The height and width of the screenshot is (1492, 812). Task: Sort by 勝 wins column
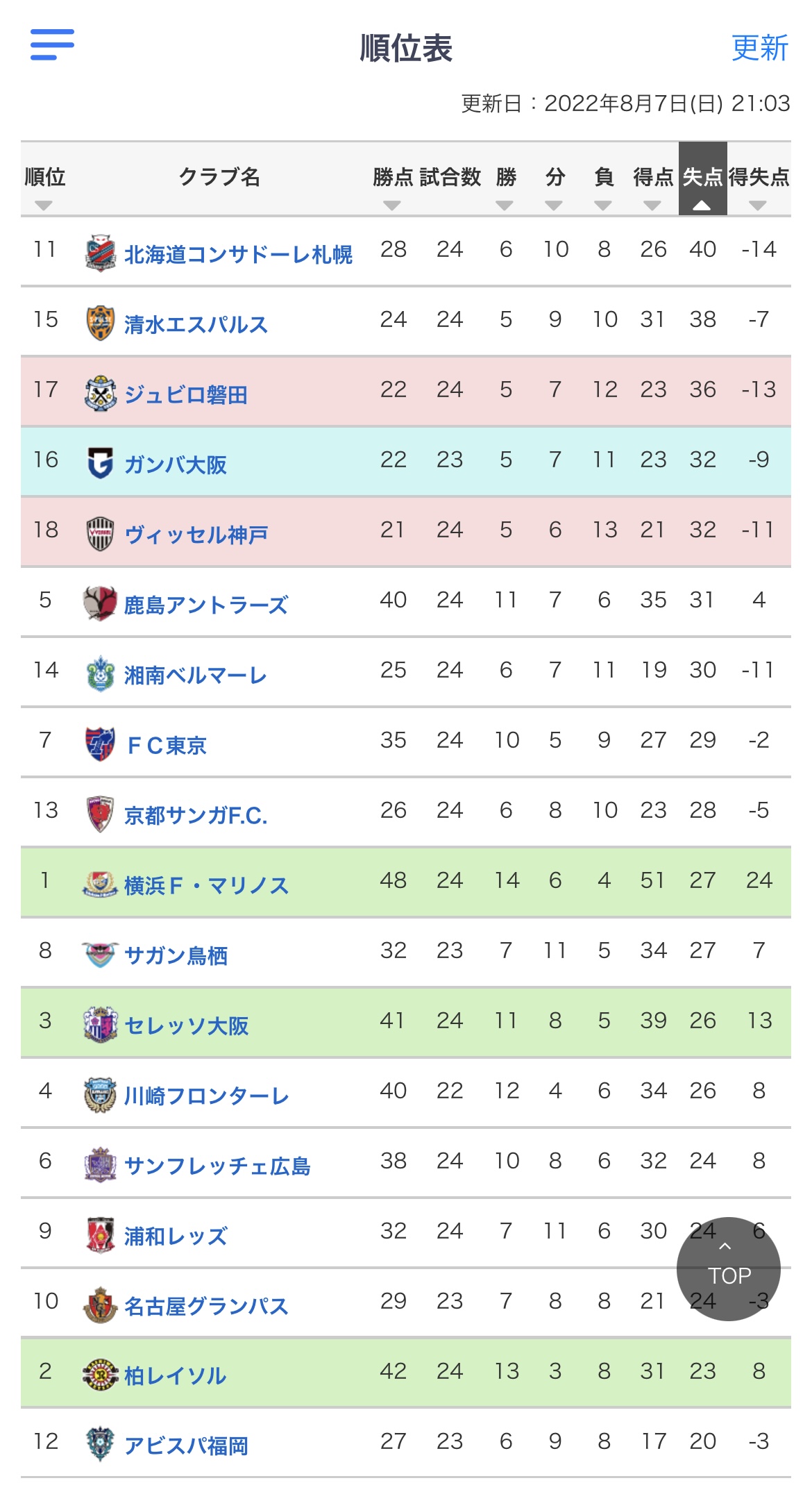click(x=505, y=186)
